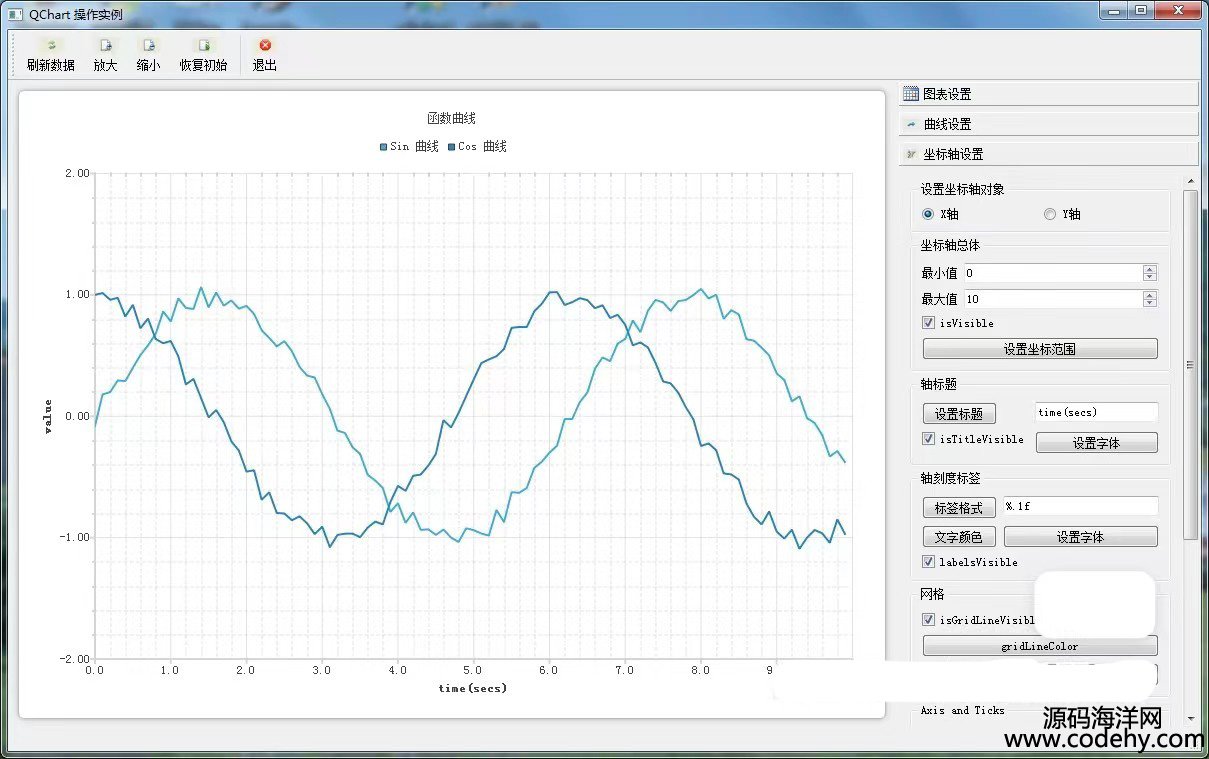Click the y-axis label -2.00
The image size is (1209, 759).
click(74, 659)
